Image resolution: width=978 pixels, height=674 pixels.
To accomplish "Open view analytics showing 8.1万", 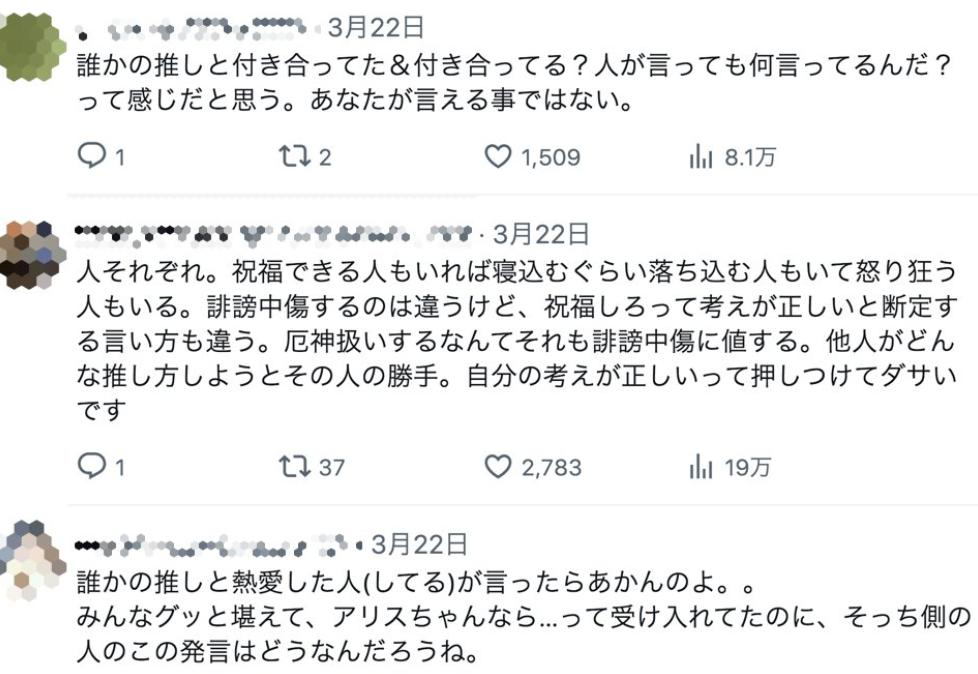I will click(x=700, y=157).
